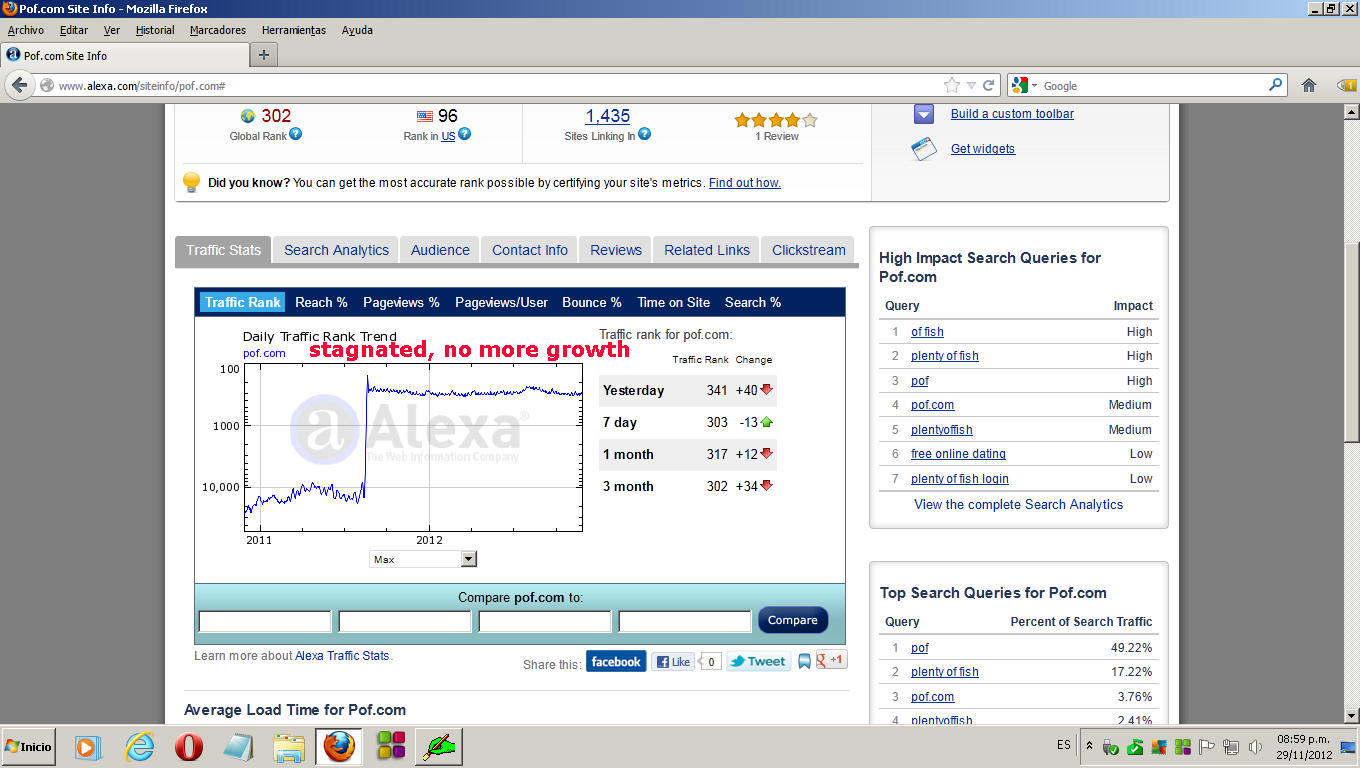
Task: Open Internet Explorer from the taskbar
Action: (x=140, y=747)
